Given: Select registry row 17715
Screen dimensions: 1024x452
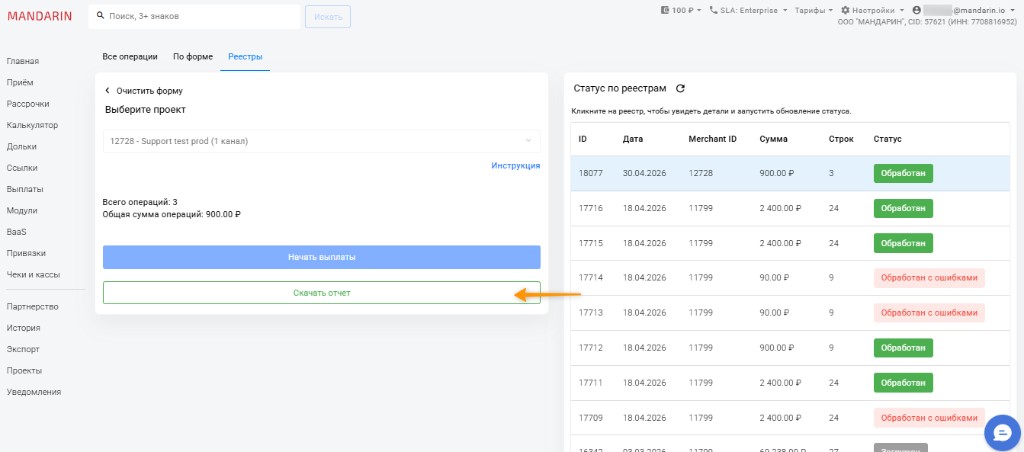Looking at the screenshot, I should click(x=790, y=243).
